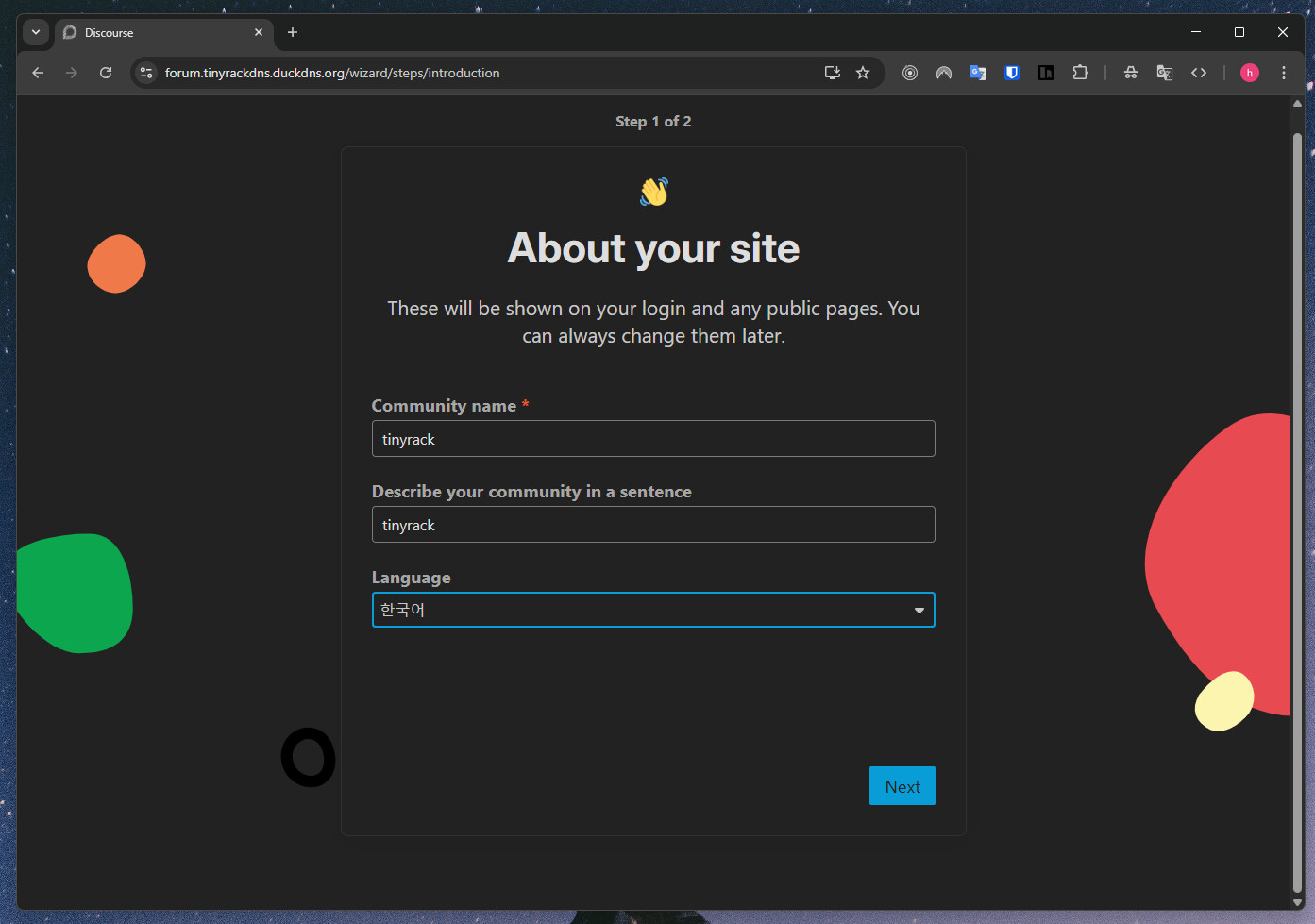Screen dimensions: 1315x924
Task: Click the 'Step 1 of 2' text
Action: (x=653, y=122)
